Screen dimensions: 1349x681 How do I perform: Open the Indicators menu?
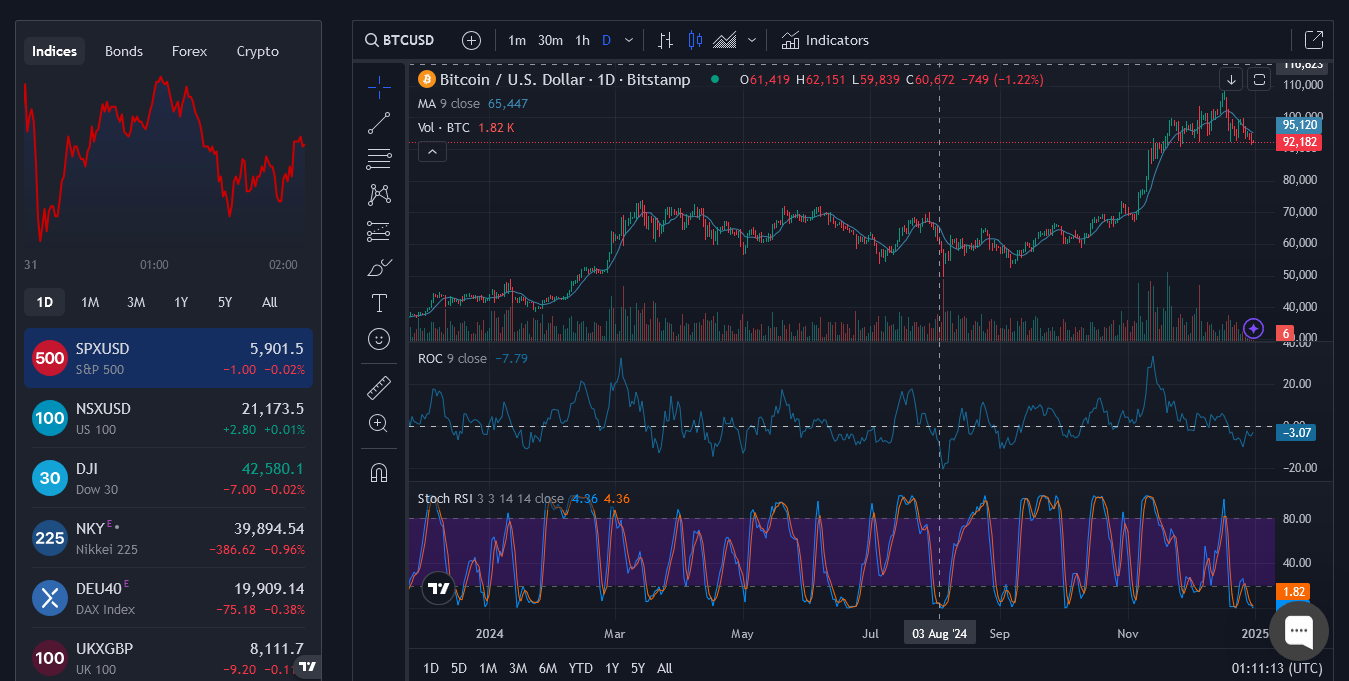[825, 40]
